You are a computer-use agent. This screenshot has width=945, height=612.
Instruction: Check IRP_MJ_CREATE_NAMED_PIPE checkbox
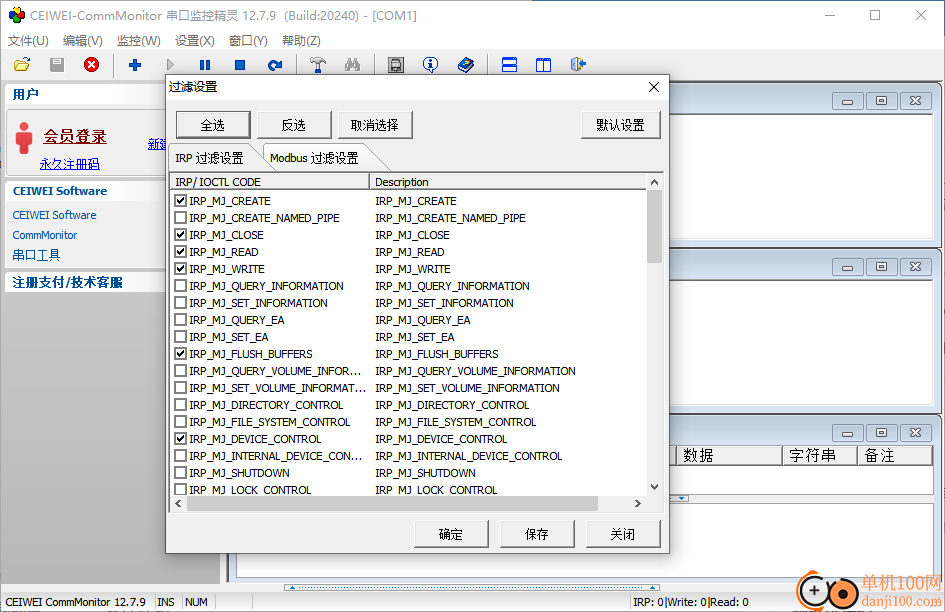tap(180, 217)
